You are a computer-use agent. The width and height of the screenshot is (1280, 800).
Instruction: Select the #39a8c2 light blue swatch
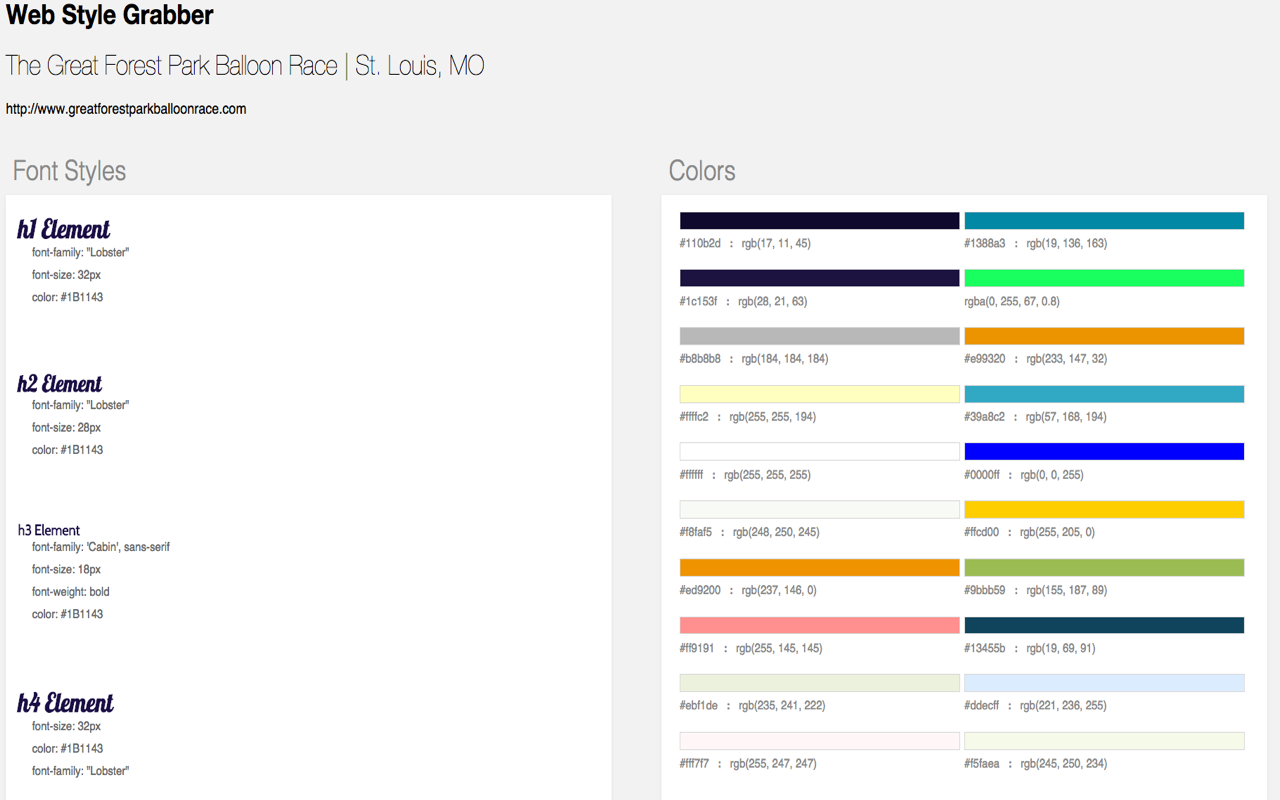point(1104,394)
